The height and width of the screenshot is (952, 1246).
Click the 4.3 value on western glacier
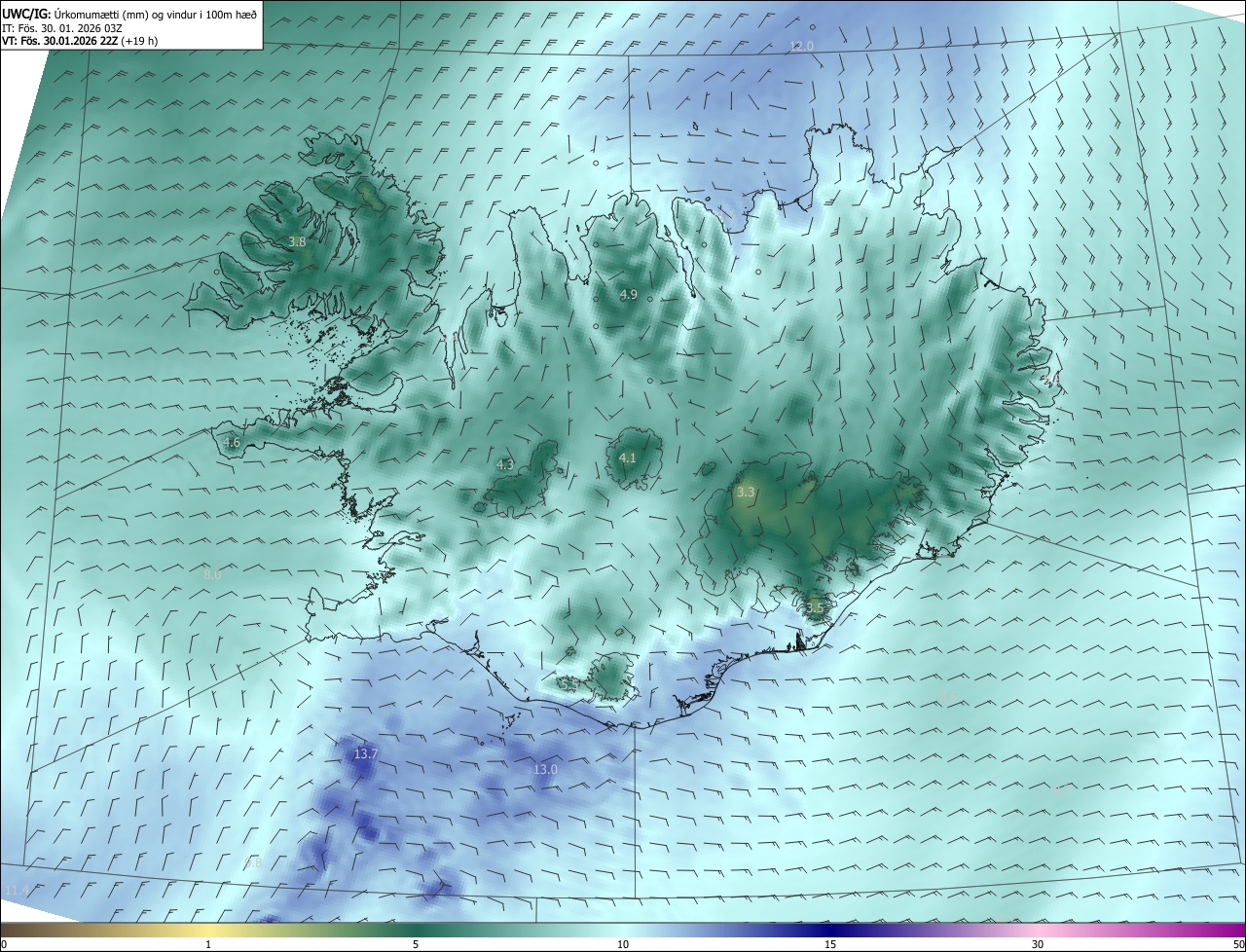[504, 464]
